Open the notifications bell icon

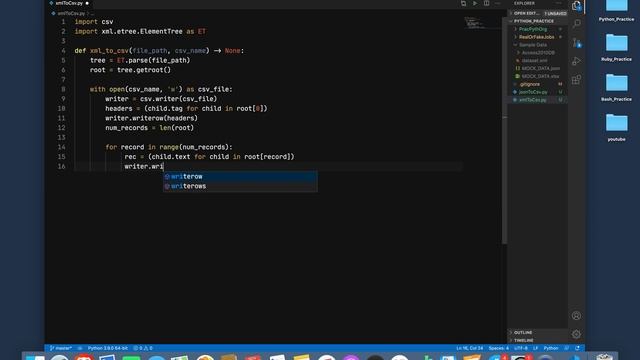point(577,348)
